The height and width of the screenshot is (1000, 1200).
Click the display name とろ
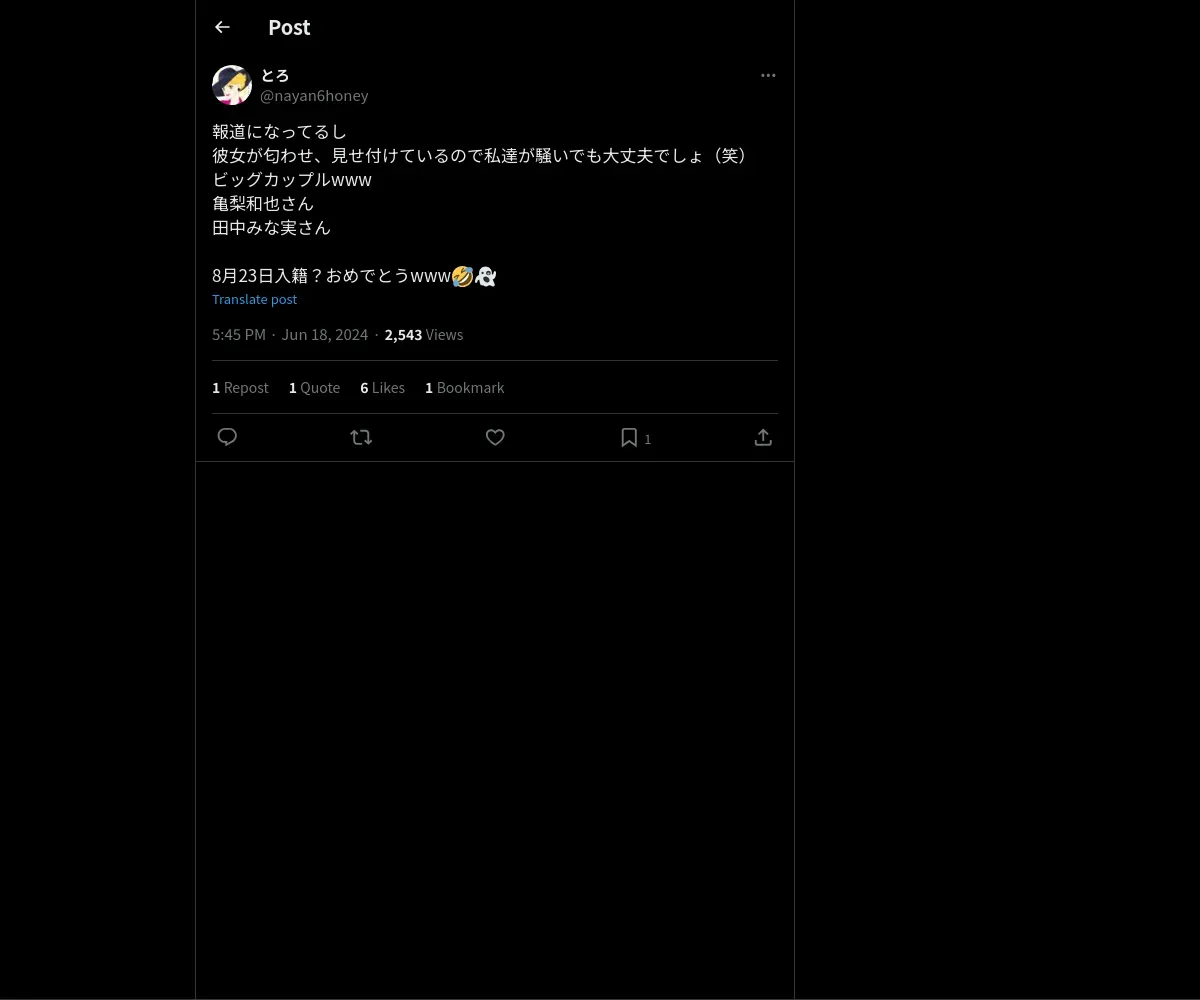point(275,75)
